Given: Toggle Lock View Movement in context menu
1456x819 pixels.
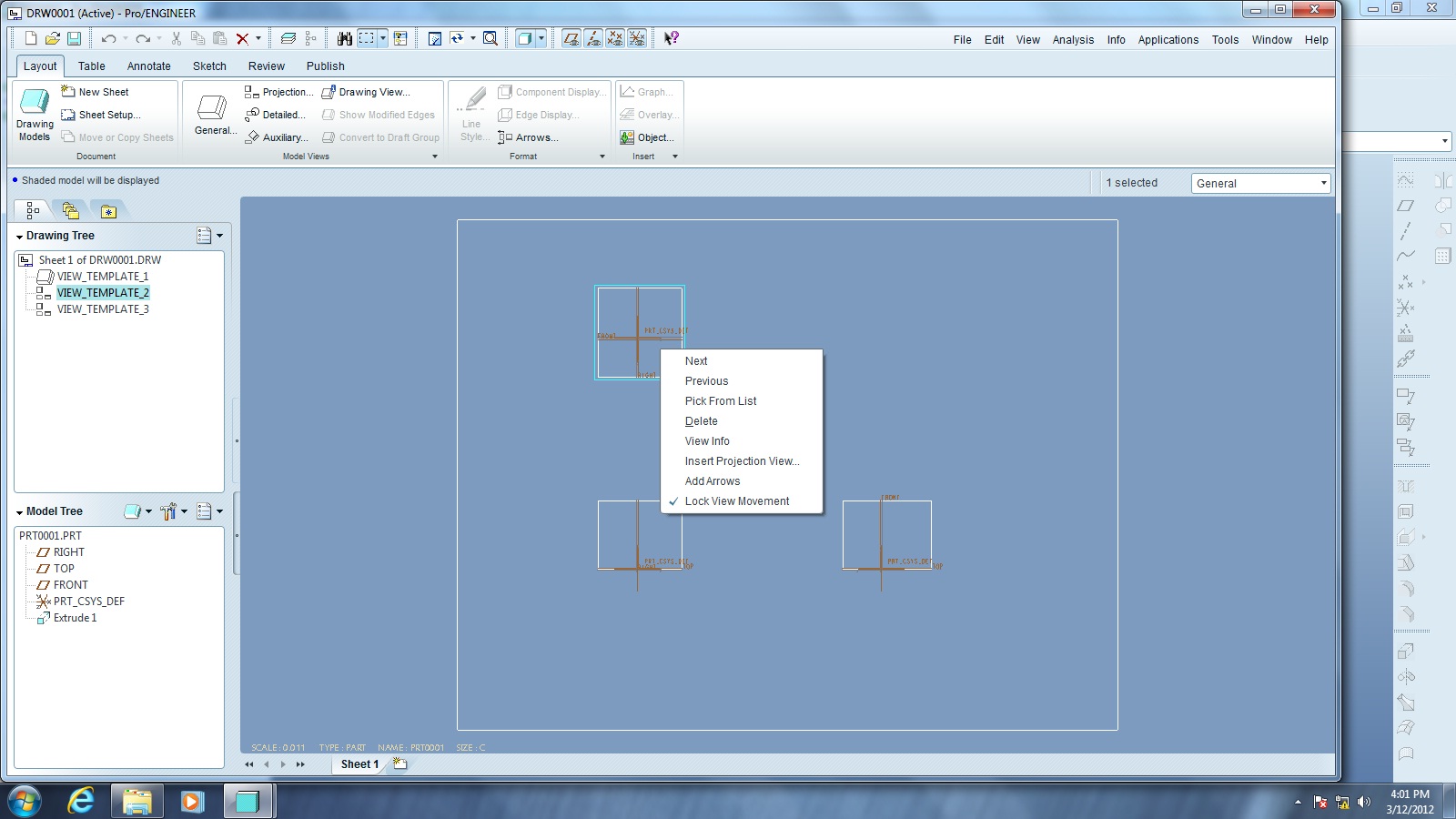Looking at the screenshot, I should (736, 501).
